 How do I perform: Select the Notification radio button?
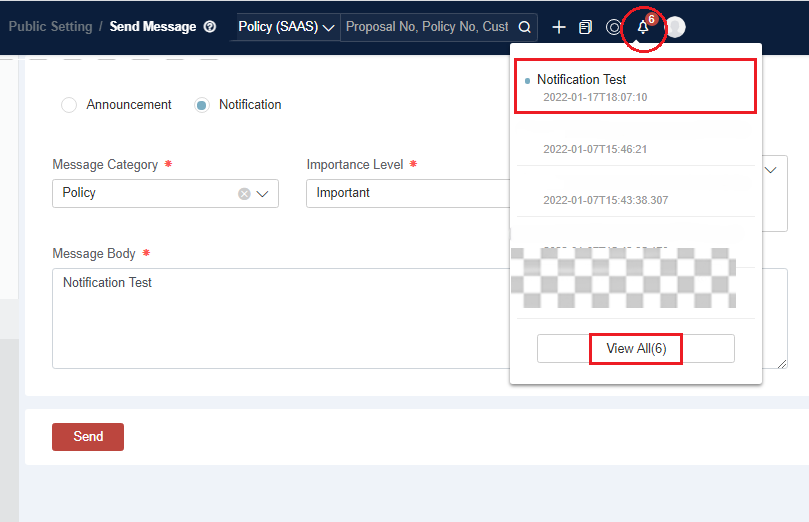coord(202,105)
